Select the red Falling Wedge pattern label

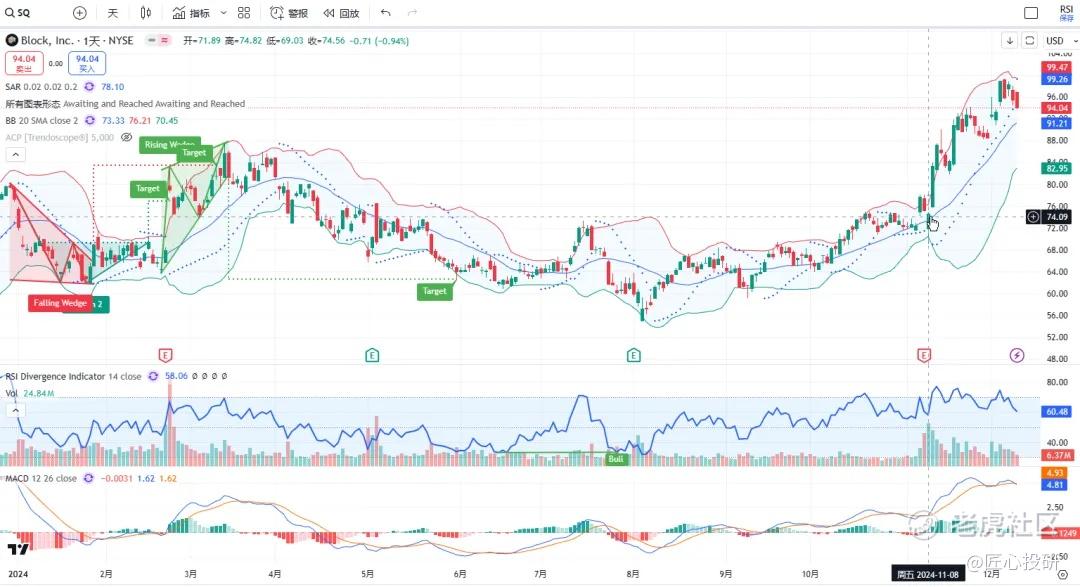tap(60, 303)
